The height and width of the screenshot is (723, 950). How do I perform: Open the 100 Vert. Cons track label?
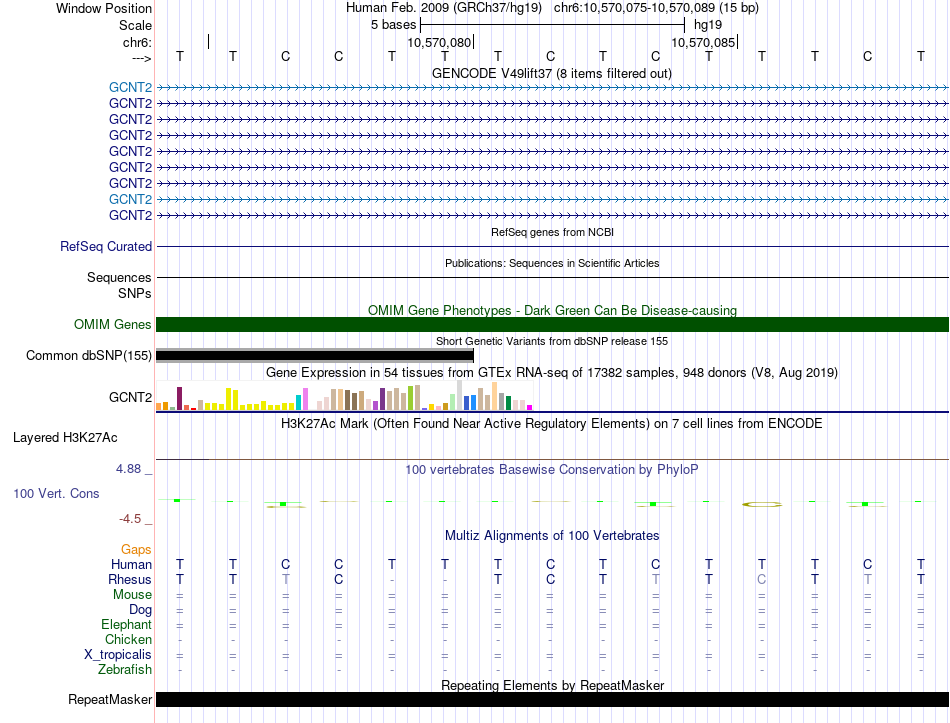click(56, 493)
